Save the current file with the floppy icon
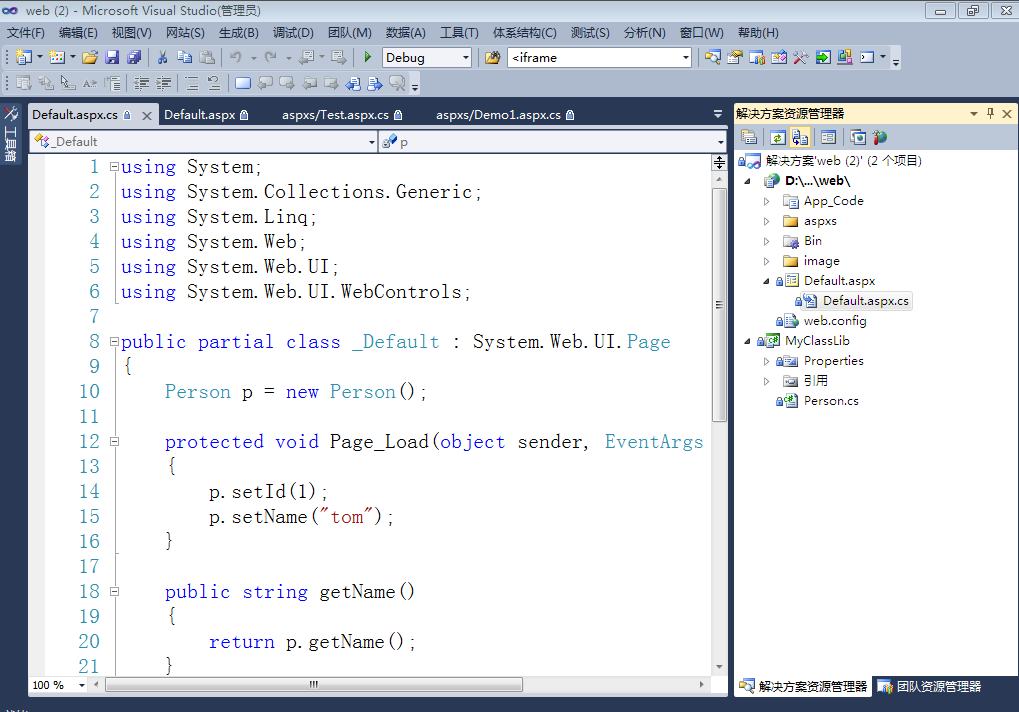1019x712 pixels. tap(112, 57)
